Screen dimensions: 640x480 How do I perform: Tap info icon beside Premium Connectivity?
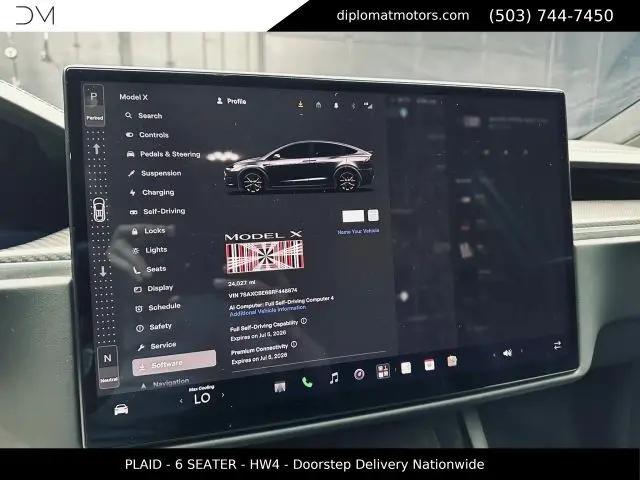pyautogui.click(x=294, y=344)
